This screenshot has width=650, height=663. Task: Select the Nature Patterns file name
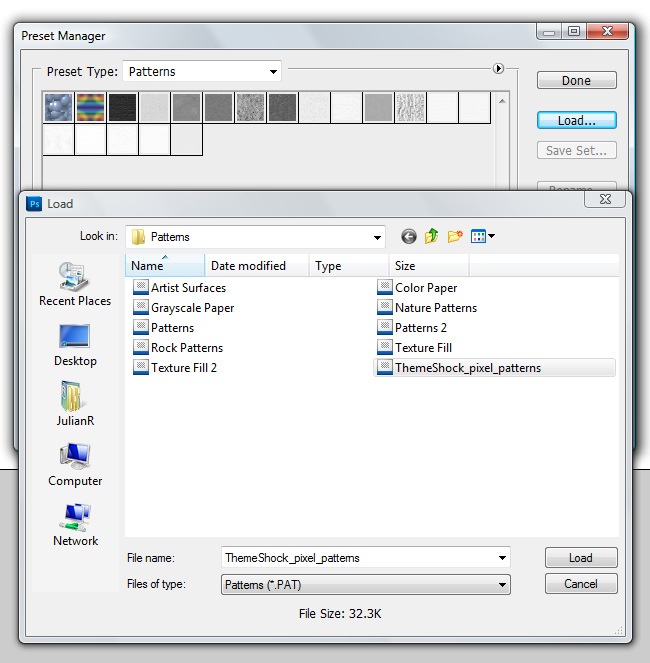[x=436, y=307]
